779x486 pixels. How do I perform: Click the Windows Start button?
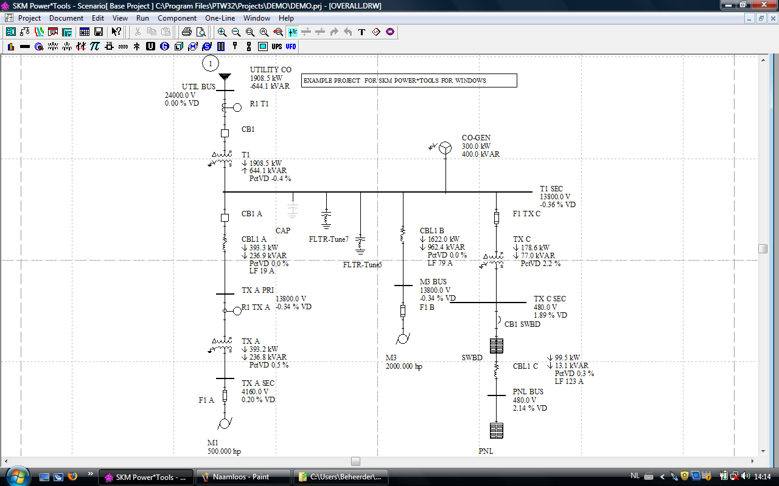pos(17,476)
